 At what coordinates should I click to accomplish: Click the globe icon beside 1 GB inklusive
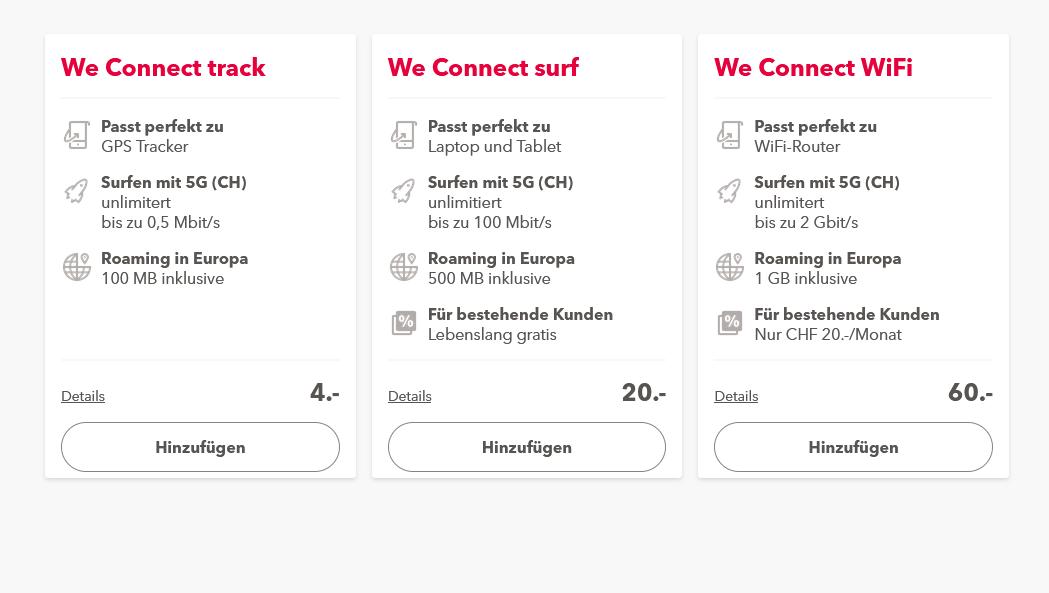click(730, 267)
